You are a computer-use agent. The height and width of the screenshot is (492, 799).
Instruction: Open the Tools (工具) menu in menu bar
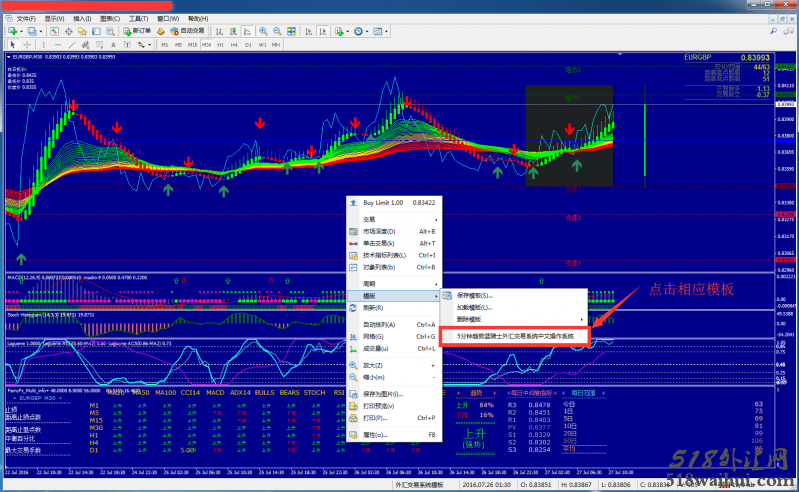pos(138,18)
